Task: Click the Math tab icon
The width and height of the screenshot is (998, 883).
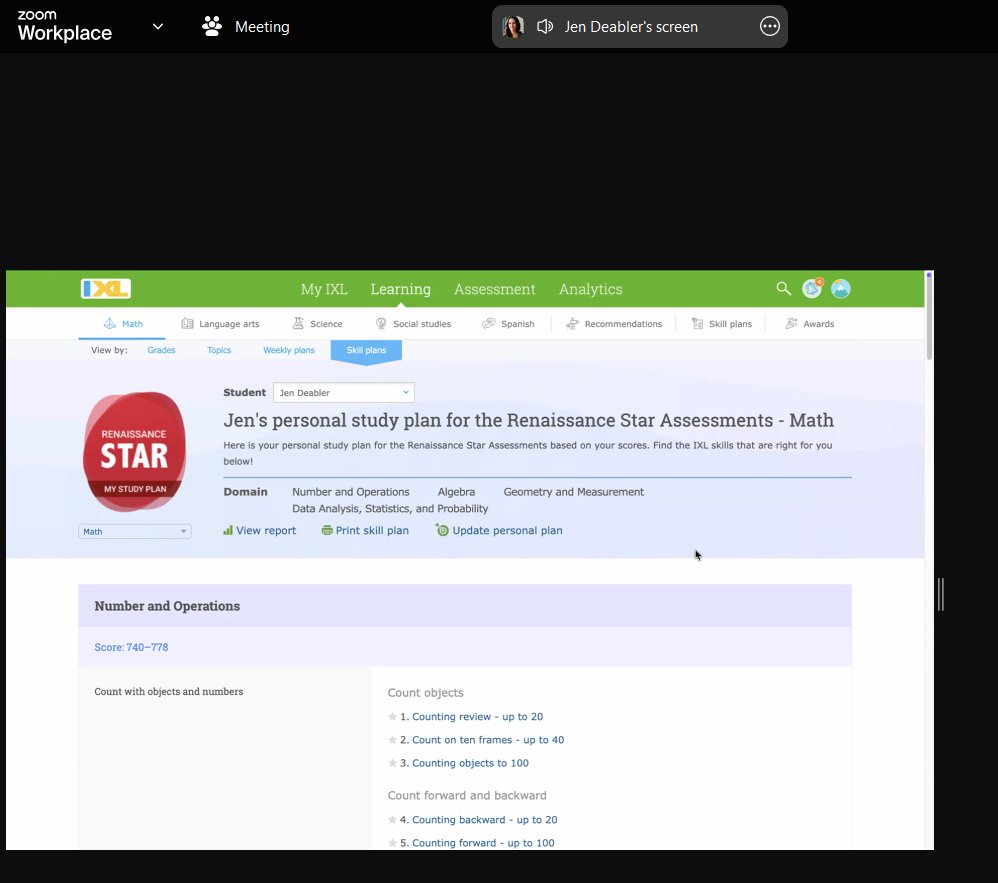Action: tap(109, 323)
